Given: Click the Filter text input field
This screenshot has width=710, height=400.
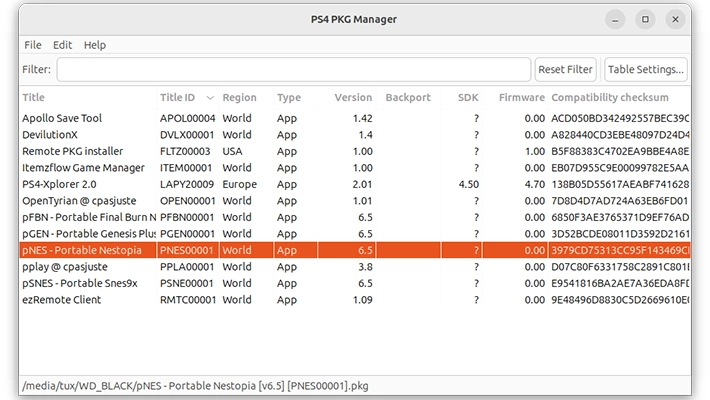Looking at the screenshot, I should click(x=294, y=69).
